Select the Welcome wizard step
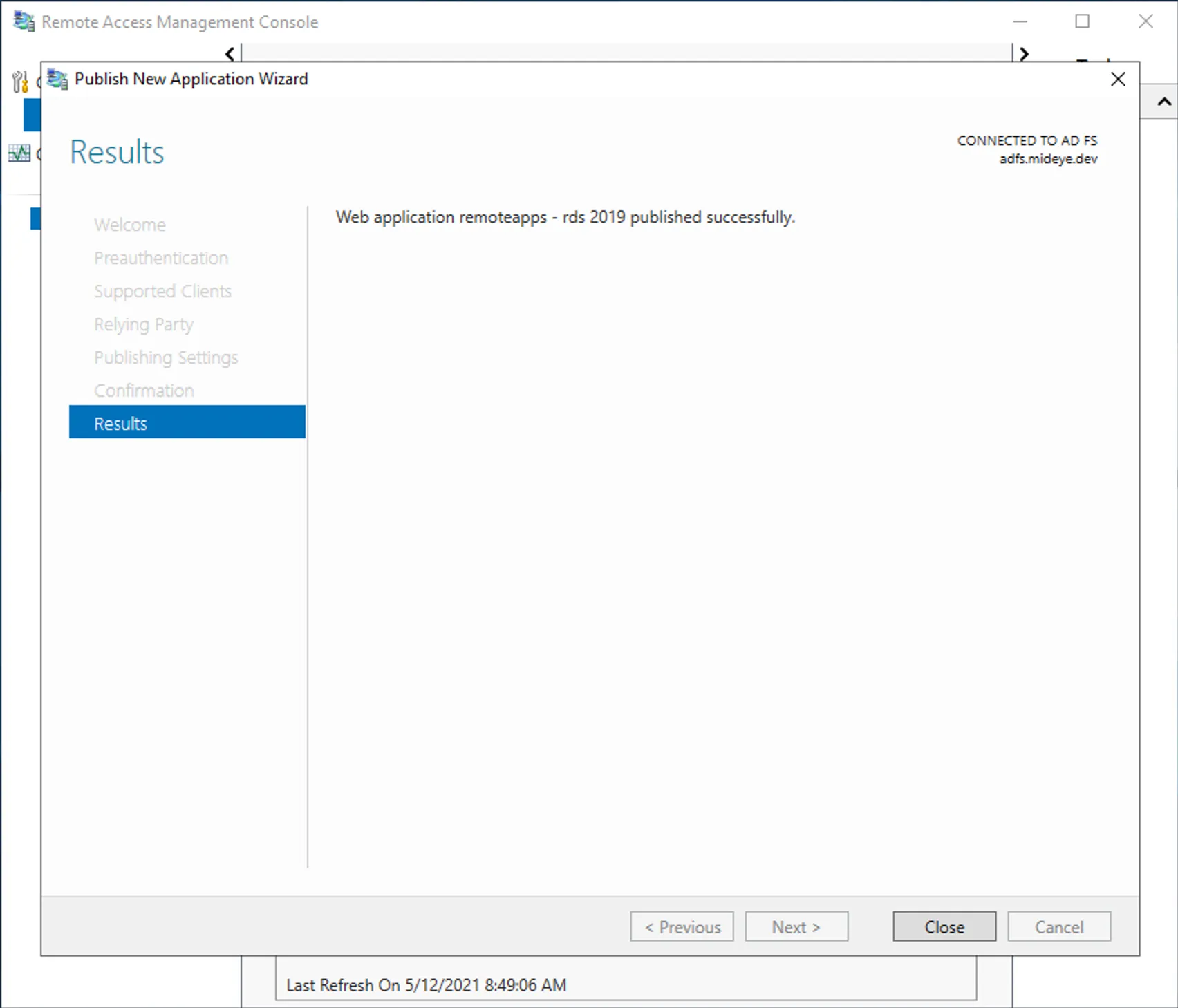 129,224
